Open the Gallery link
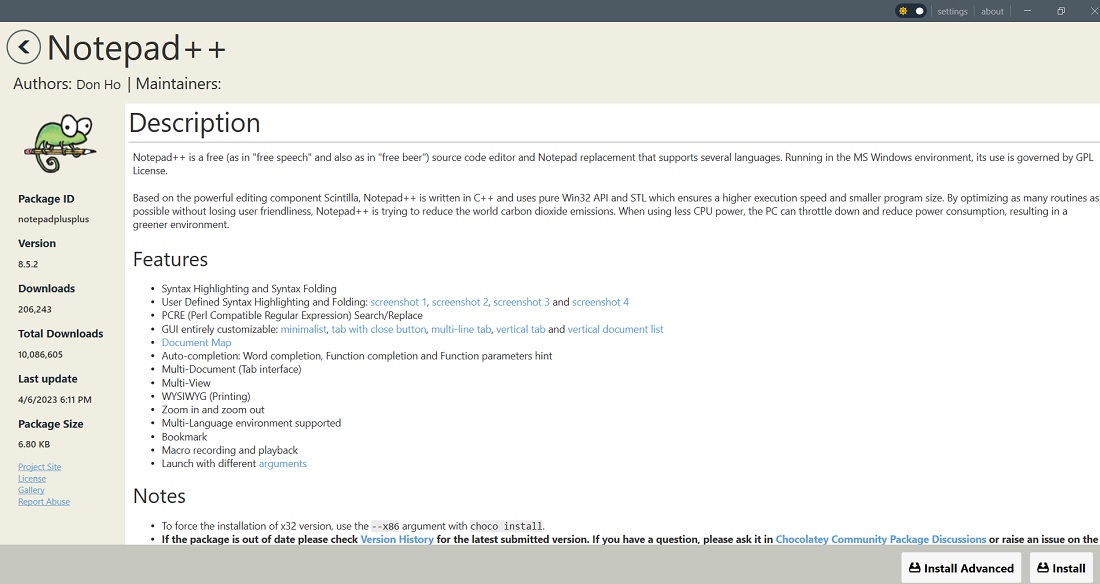This screenshot has height=584, width=1100. pos(31,490)
